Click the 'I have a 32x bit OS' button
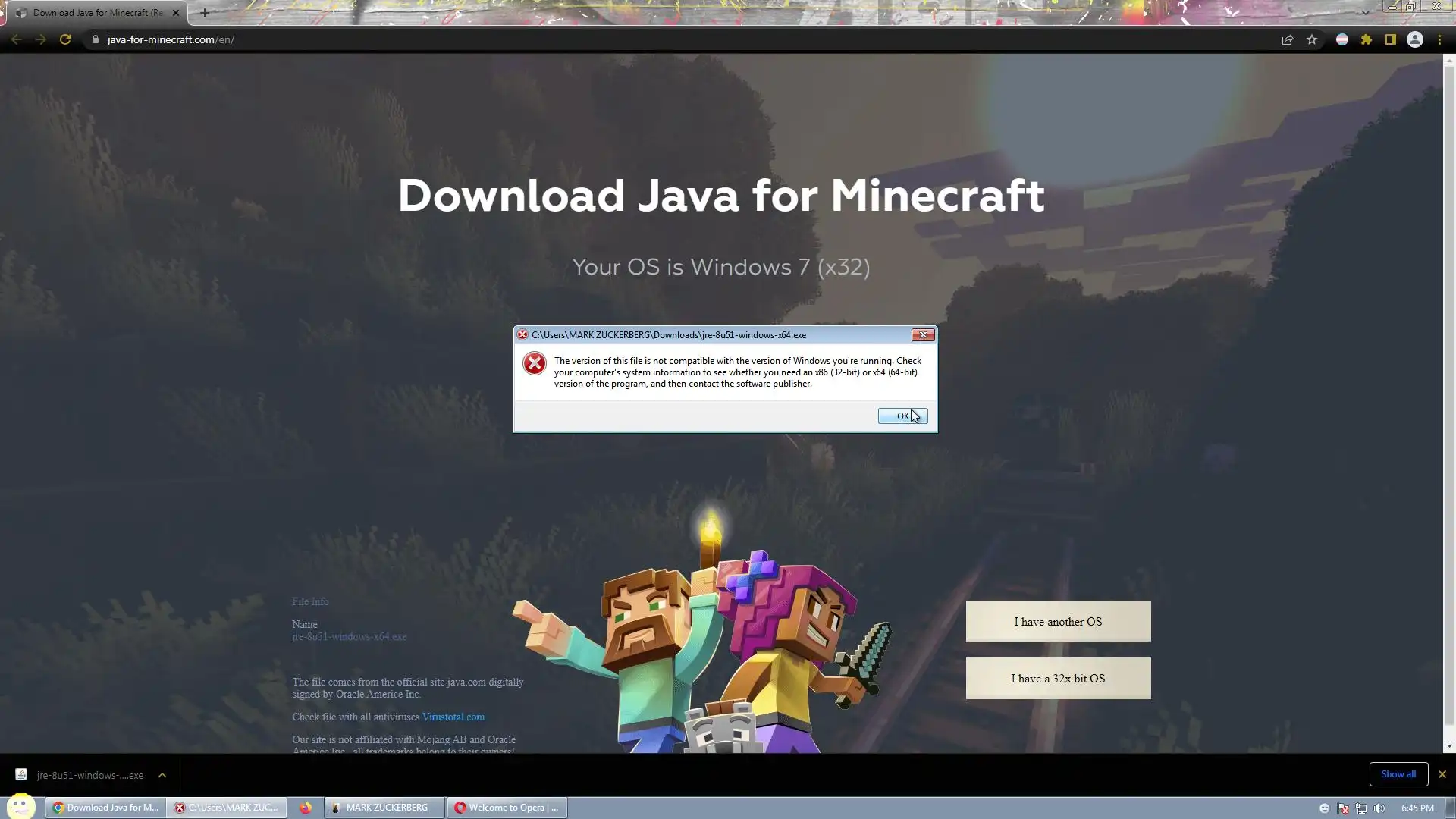The image size is (1456, 819). point(1058,679)
